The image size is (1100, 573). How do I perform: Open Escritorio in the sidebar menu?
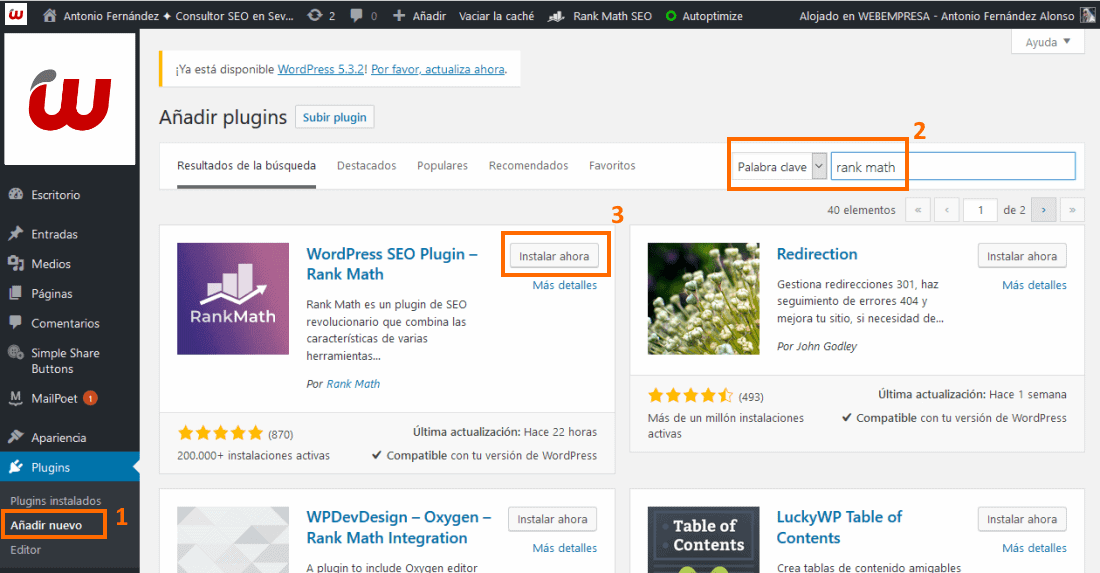(55, 195)
